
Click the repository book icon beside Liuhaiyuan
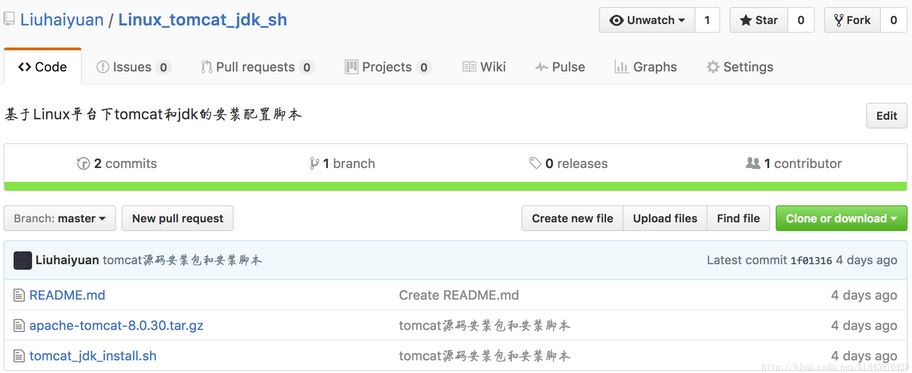click(9, 20)
